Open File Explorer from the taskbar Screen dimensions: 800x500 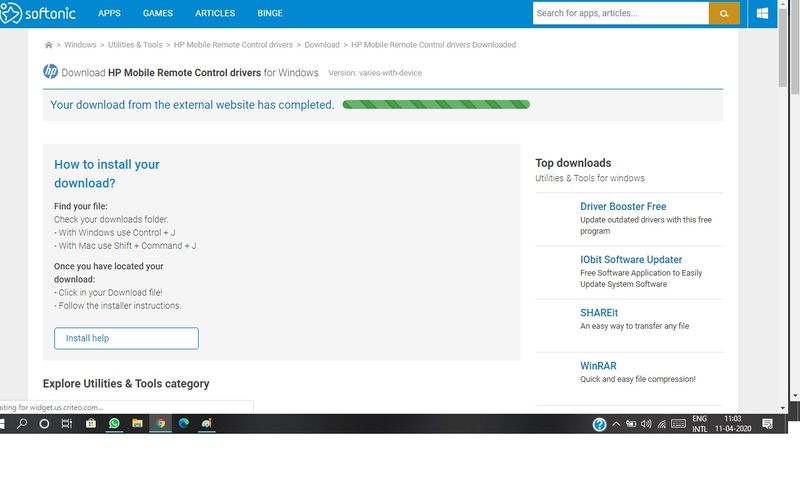pos(137,423)
